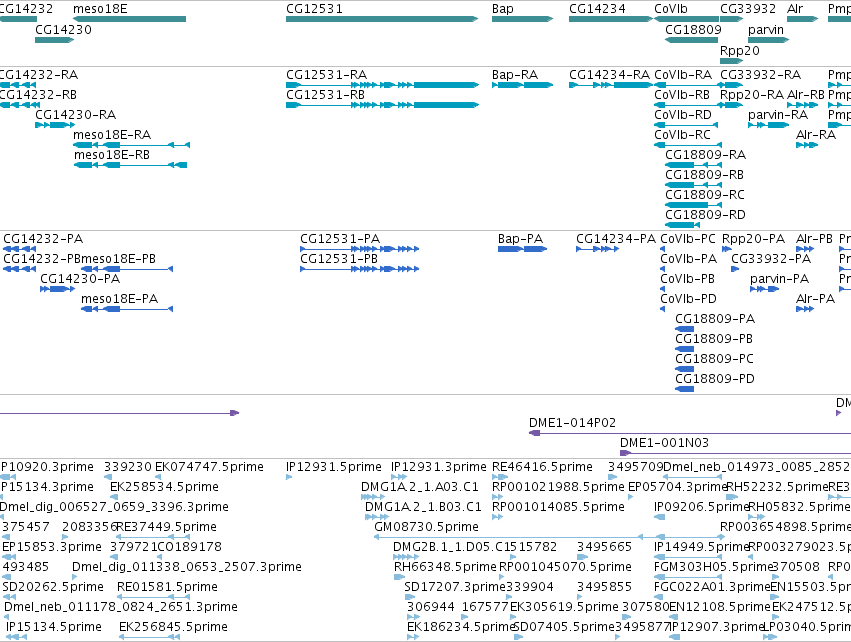Click the meso18E gene feature
The image size is (851, 642).
[129, 19]
